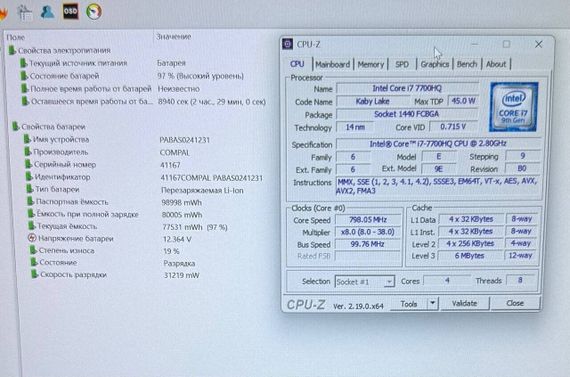The width and height of the screenshot is (570, 377).
Task: Click the Close button in CPU-Z
Action: coord(515,303)
